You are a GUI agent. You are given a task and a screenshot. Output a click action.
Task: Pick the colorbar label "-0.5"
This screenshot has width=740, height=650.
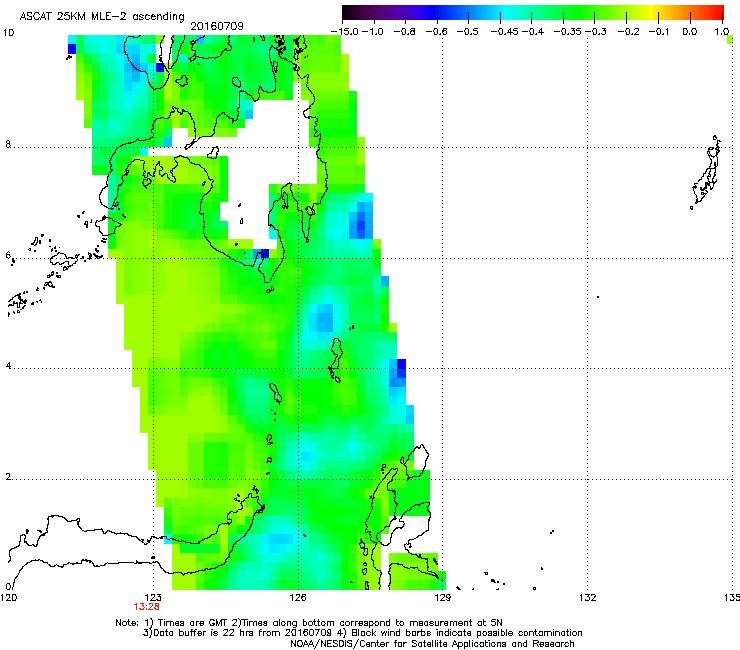click(x=468, y=32)
